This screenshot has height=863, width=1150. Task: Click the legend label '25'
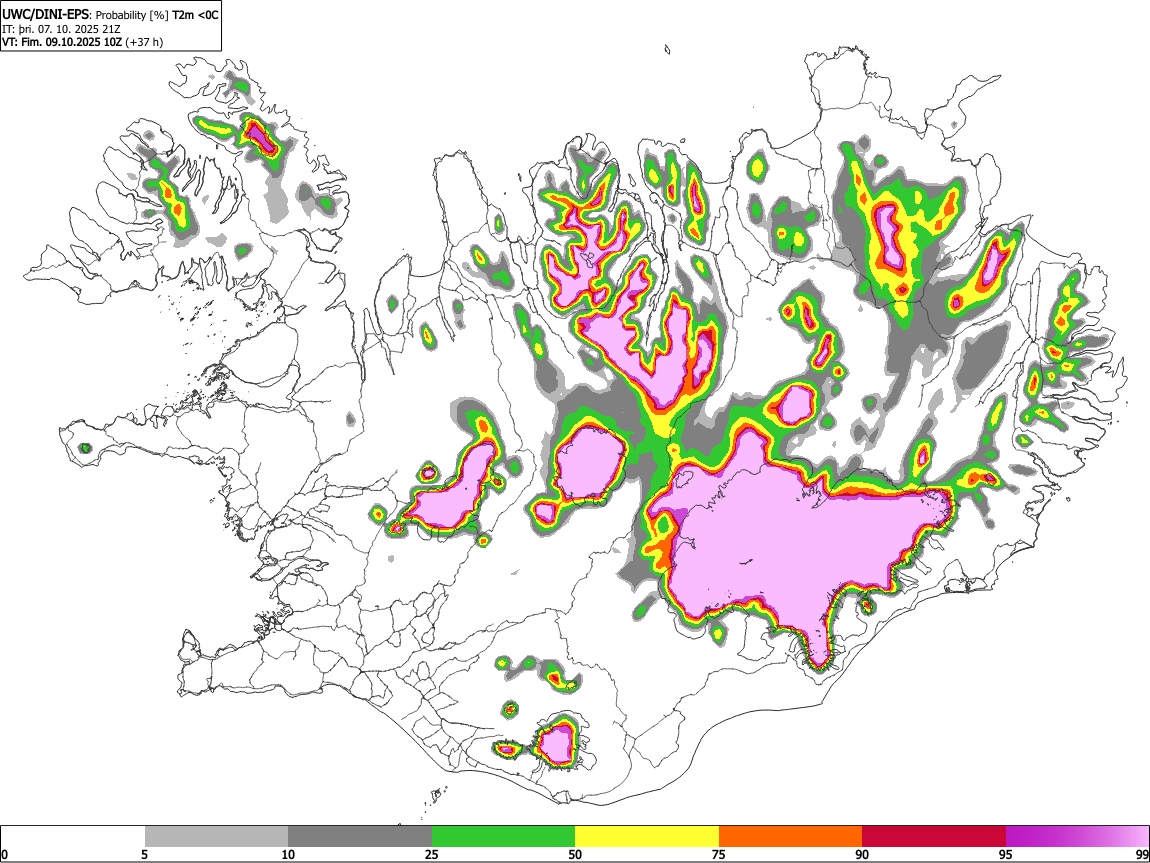click(432, 855)
